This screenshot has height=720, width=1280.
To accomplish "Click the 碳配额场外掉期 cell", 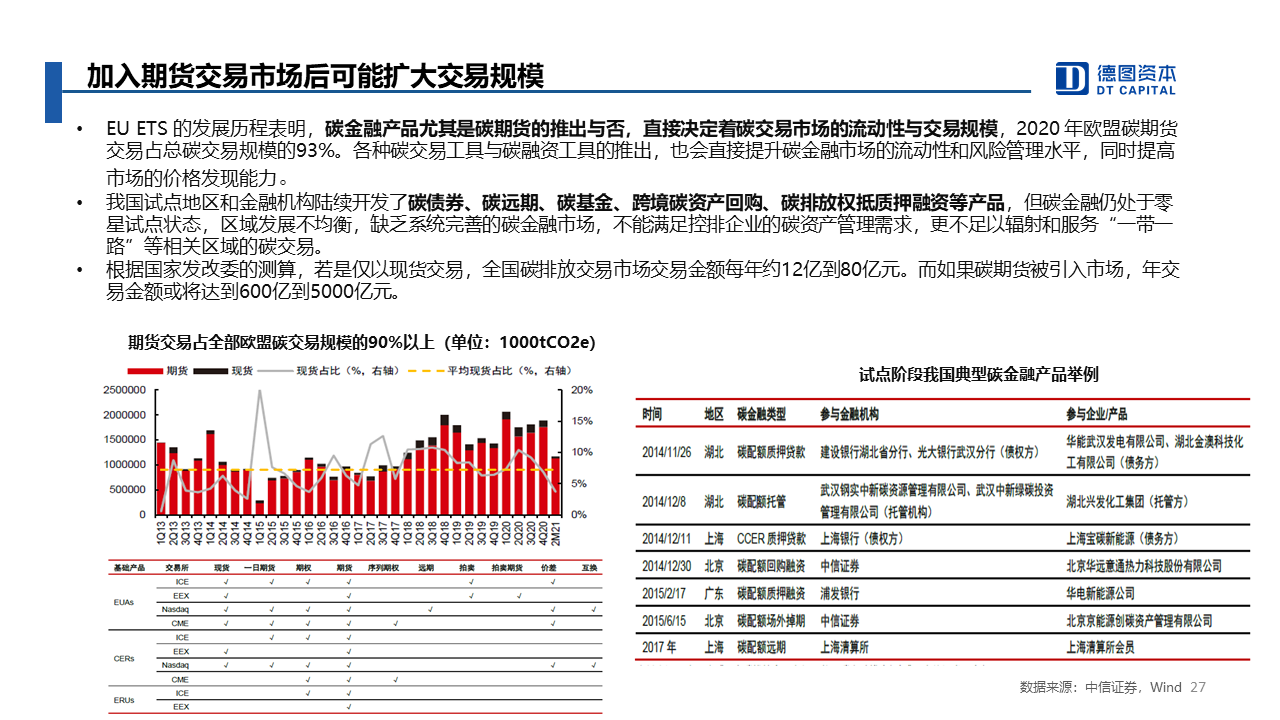I will tap(771, 620).
